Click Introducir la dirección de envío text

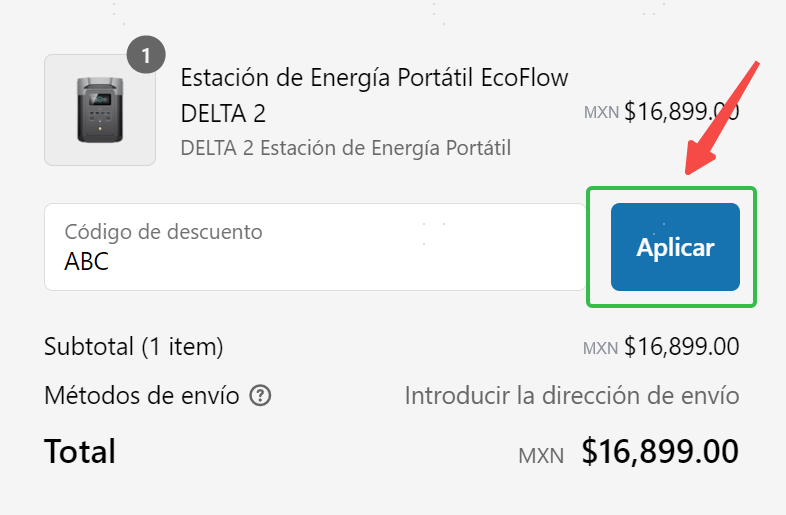click(x=571, y=396)
